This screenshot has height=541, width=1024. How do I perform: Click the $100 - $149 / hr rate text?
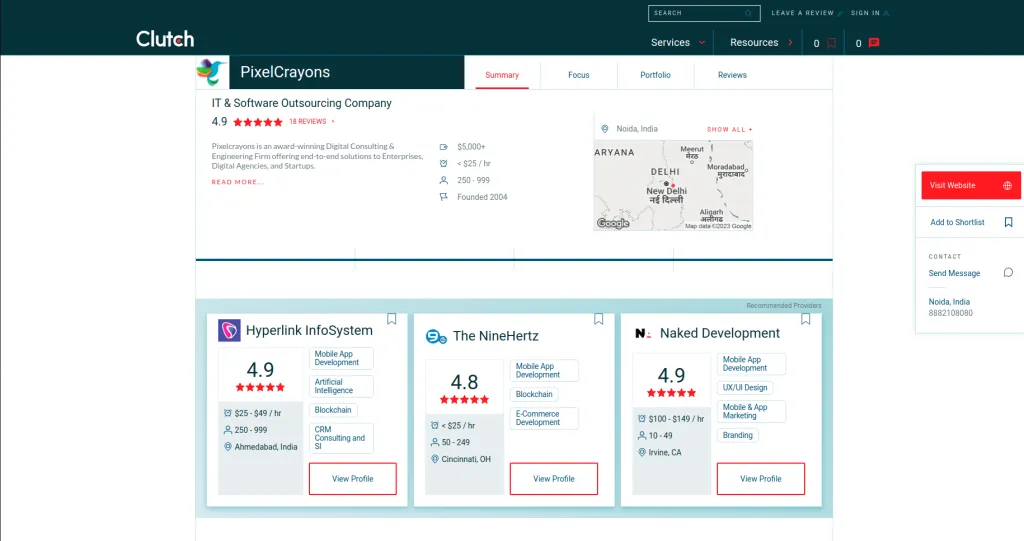pyautogui.click(x=676, y=419)
